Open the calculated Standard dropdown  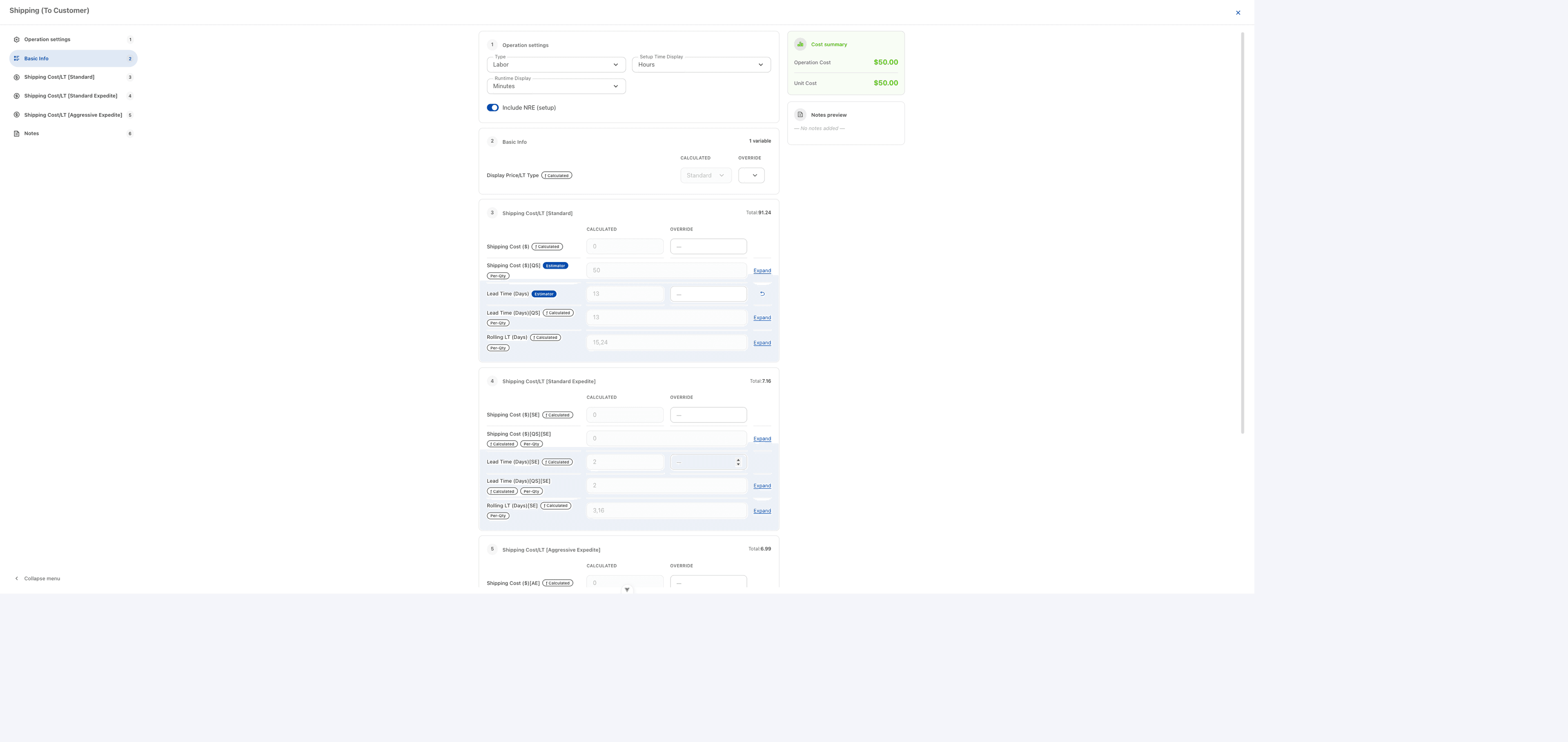(x=706, y=175)
